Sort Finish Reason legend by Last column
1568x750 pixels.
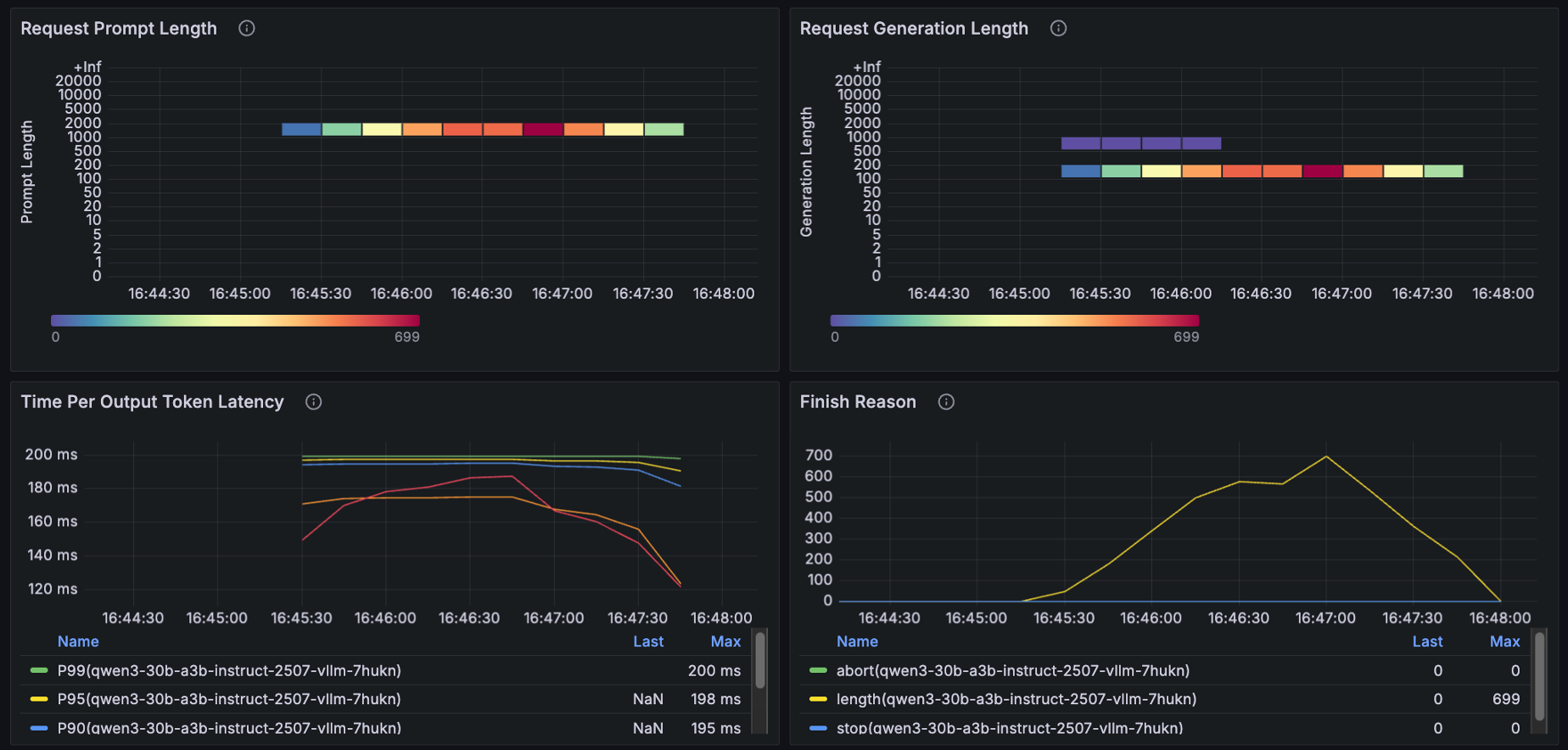(1427, 641)
